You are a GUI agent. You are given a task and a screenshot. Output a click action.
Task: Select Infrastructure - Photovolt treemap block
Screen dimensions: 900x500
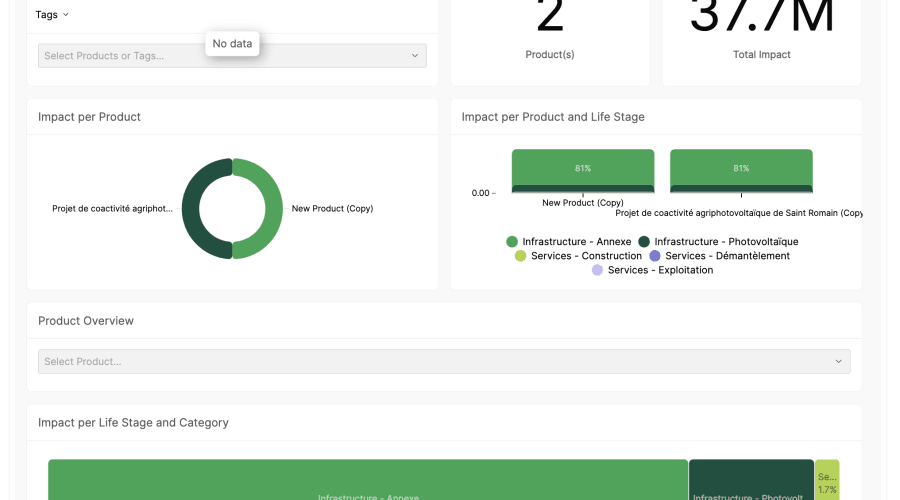[751, 480]
